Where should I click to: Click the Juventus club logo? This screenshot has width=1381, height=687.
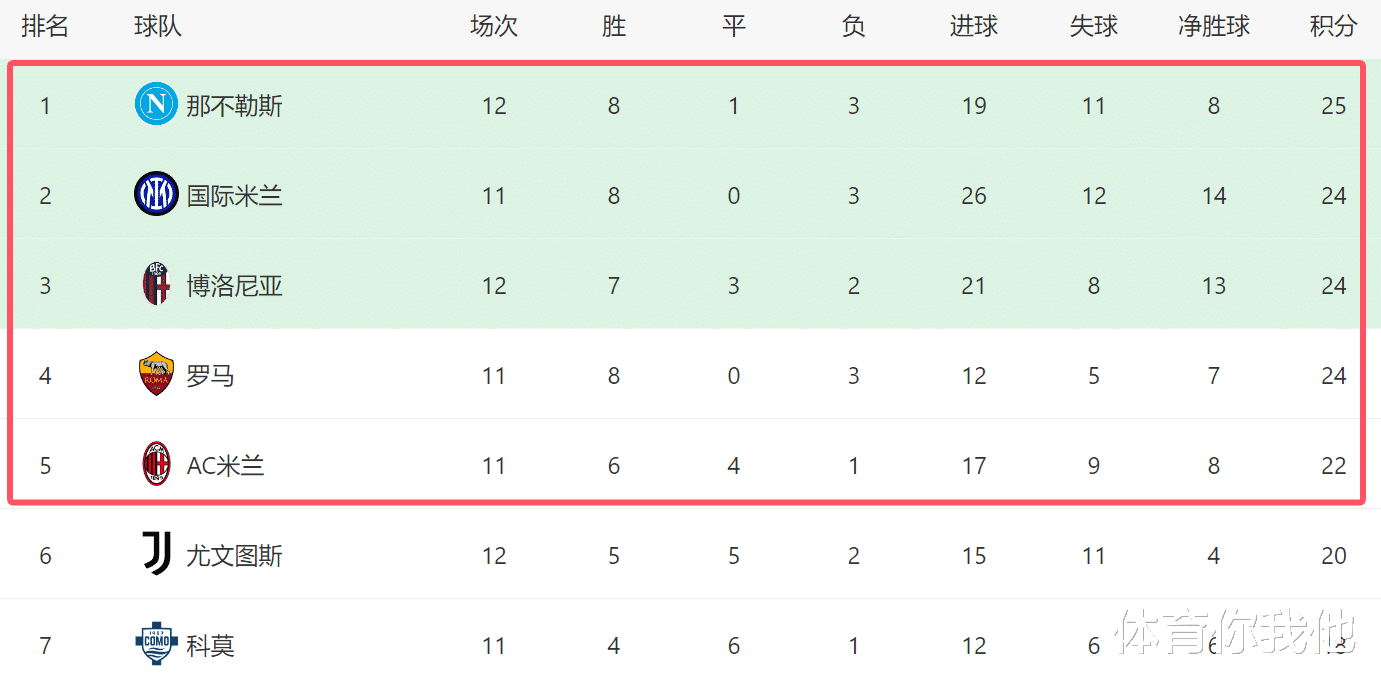click(156, 555)
